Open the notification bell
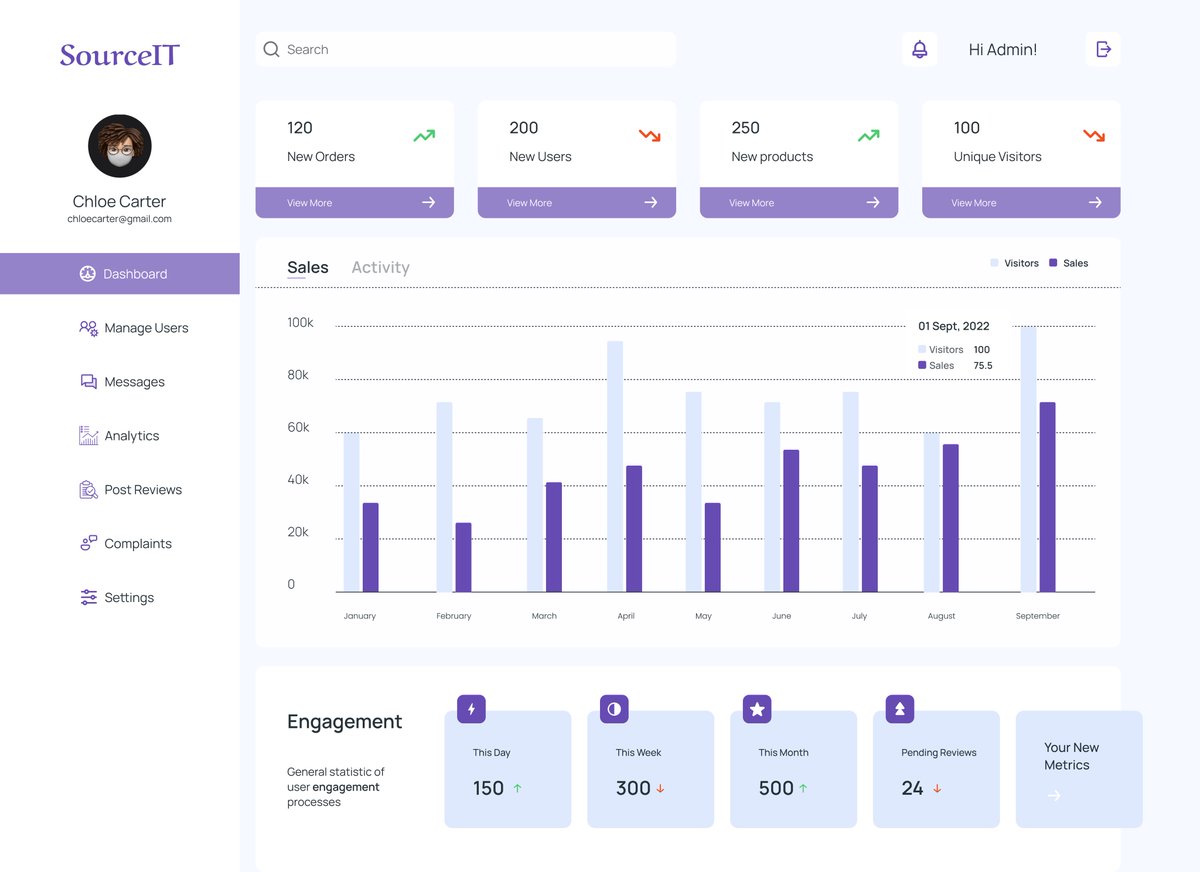 click(x=919, y=48)
